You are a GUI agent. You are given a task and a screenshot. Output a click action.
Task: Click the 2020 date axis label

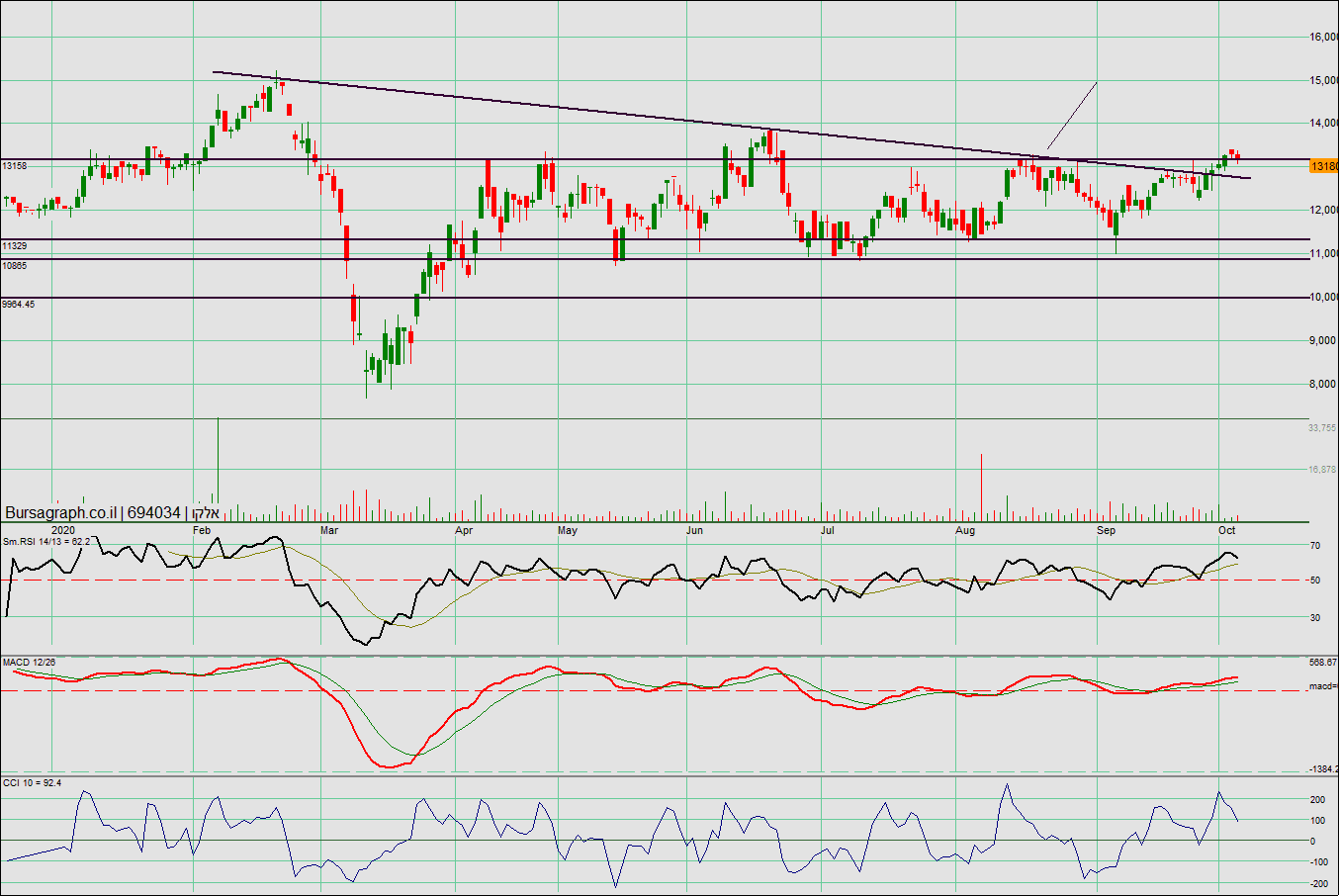tap(62, 531)
